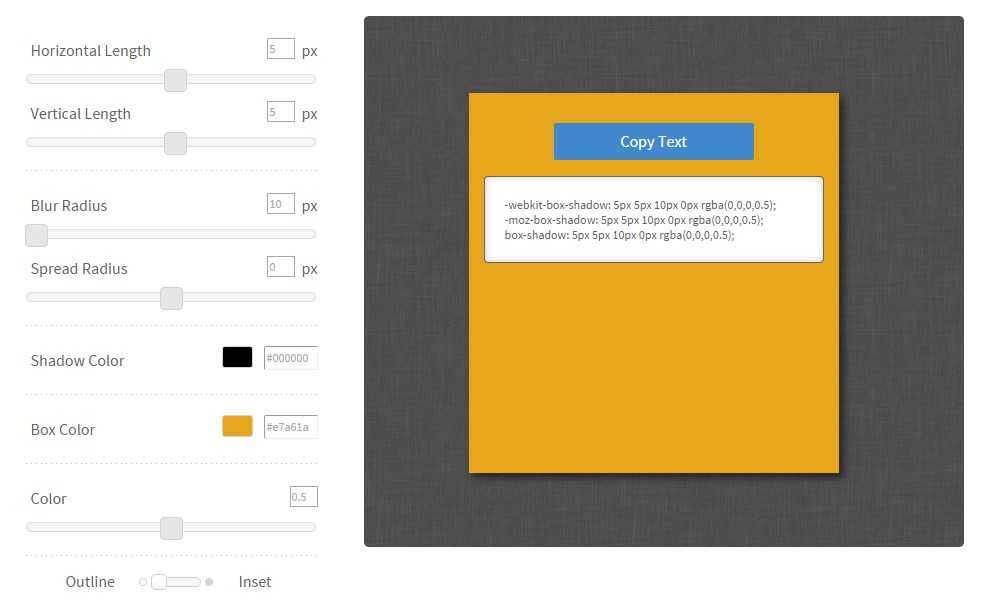Focus the Spread Radius px input

pos(280,267)
